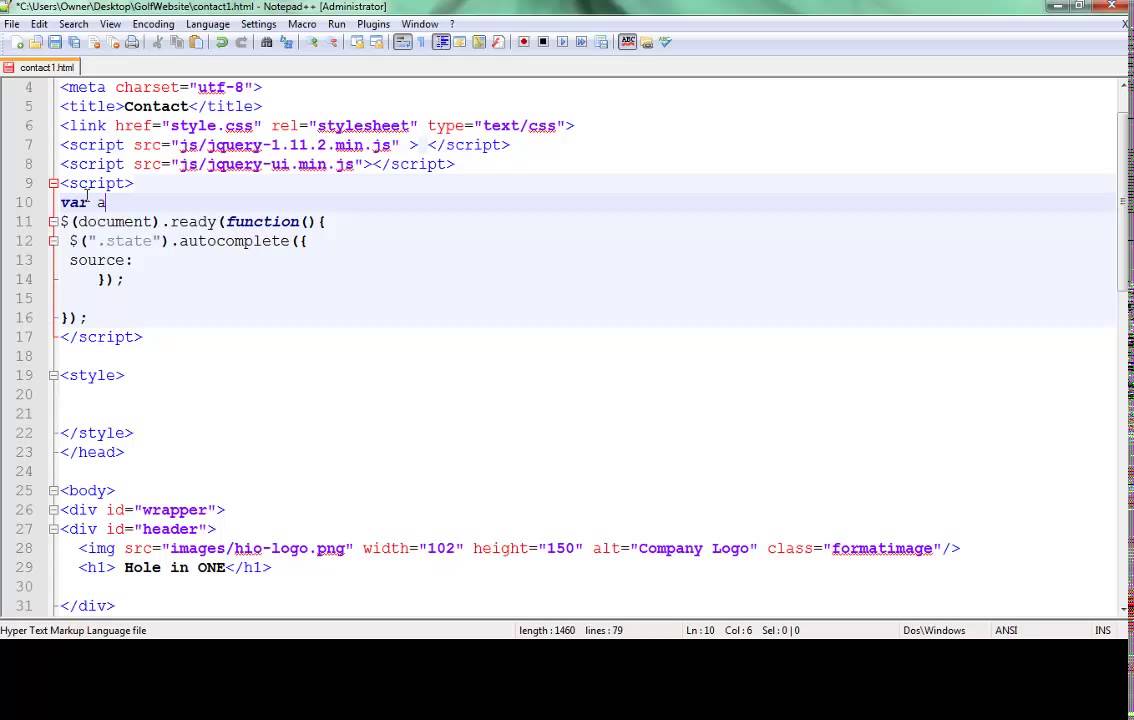Open the Search menu

73,24
